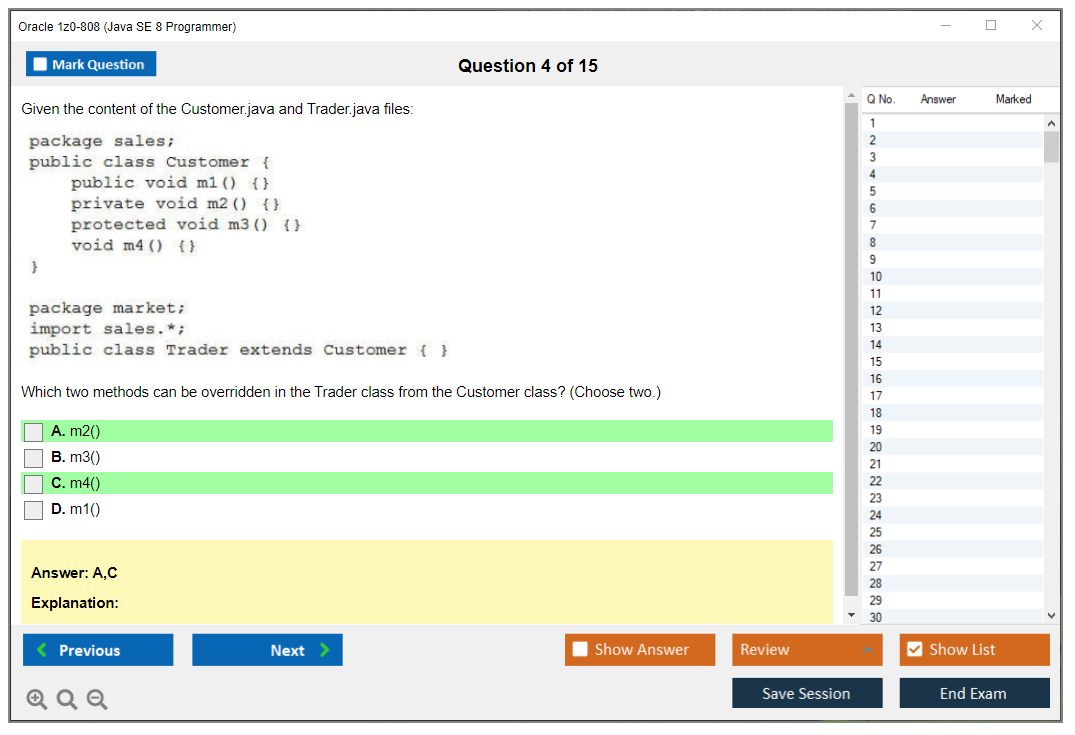1075x735 pixels.
Task: Check option C. m4() checkbox
Action: point(34,484)
